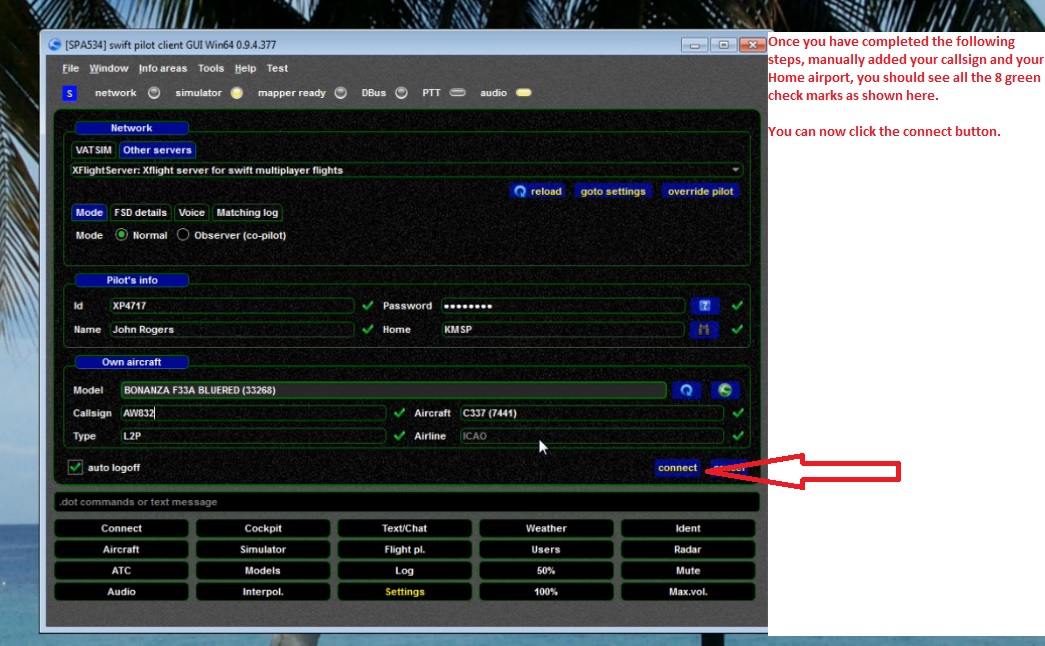1045x646 pixels.
Task: Set volume with the 50% button
Action: [x=546, y=571]
